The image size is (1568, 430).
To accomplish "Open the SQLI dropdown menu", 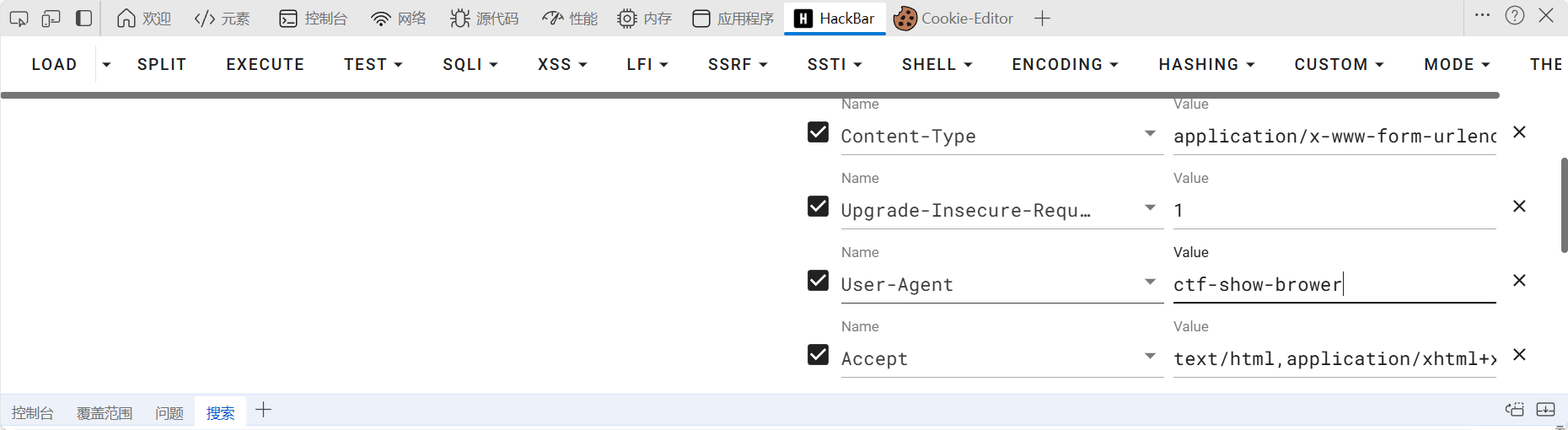I will (470, 65).
